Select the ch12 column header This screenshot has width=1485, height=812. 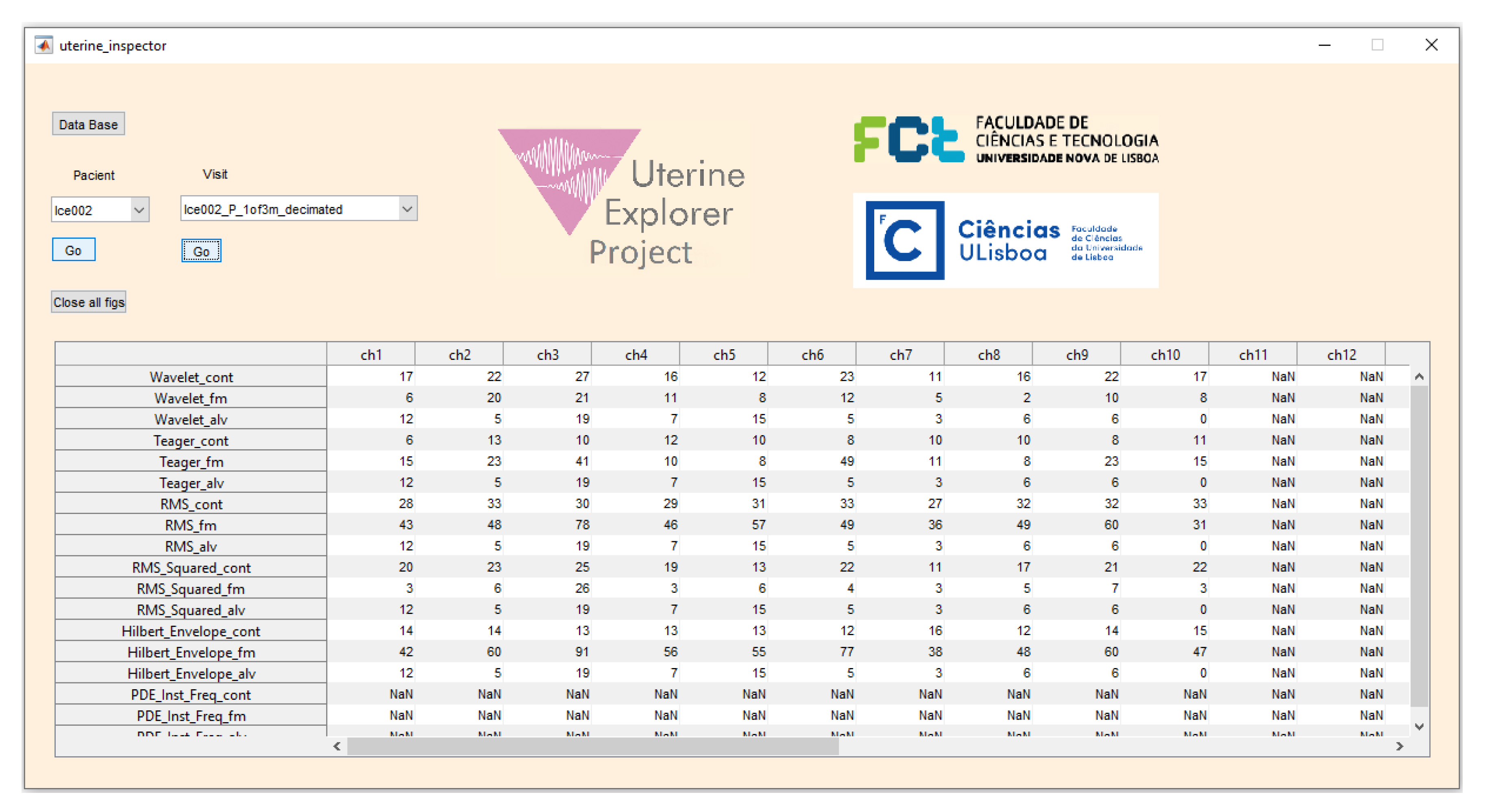pyautogui.click(x=1341, y=355)
